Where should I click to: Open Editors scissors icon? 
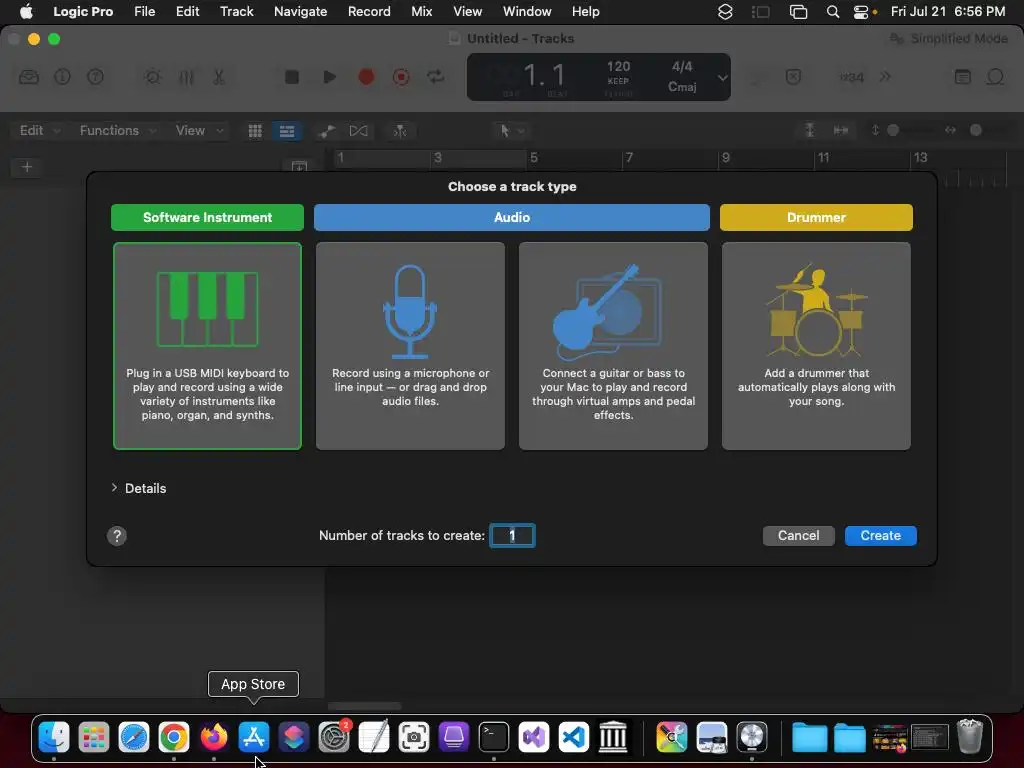(219, 77)
